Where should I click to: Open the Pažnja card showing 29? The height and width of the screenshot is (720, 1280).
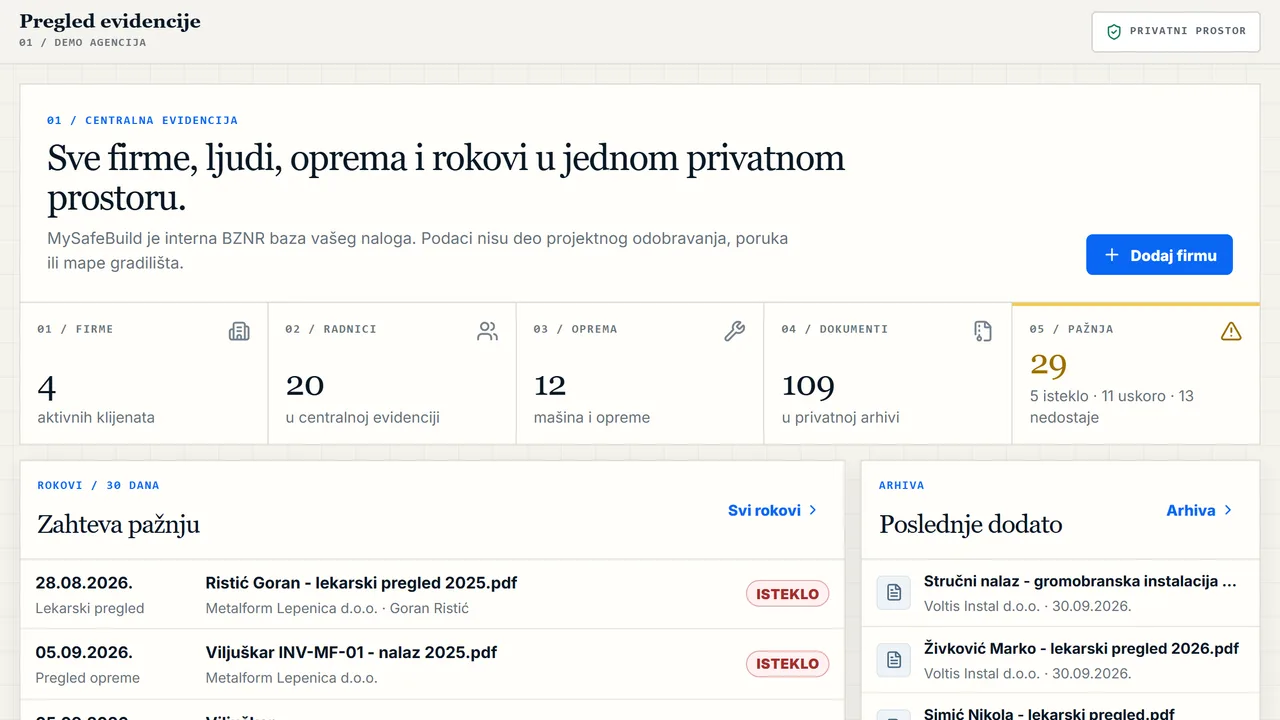tap(1136, 373)
